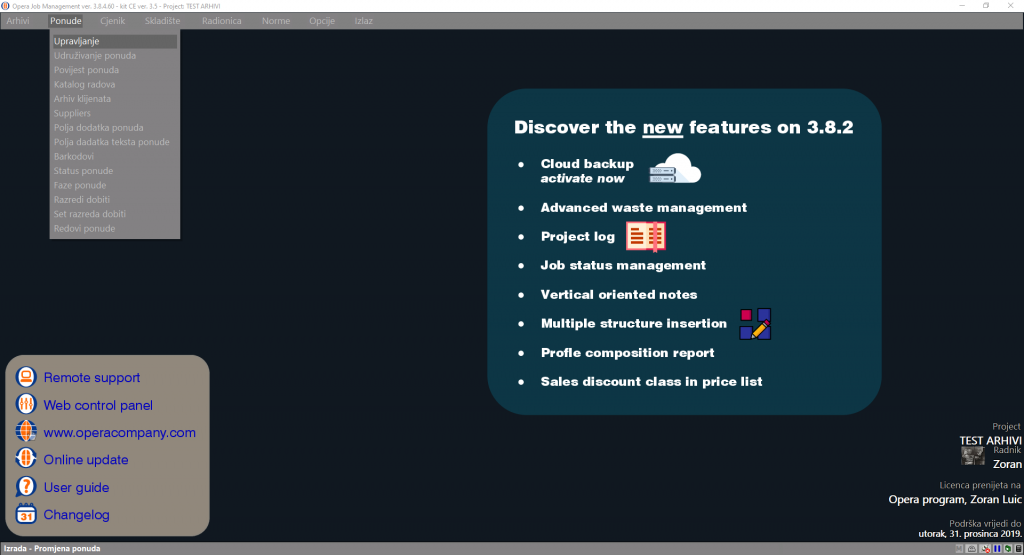Click the Changelog calendar icon
Viewport: 1024px width, 555px height.
tap(27, 515)
